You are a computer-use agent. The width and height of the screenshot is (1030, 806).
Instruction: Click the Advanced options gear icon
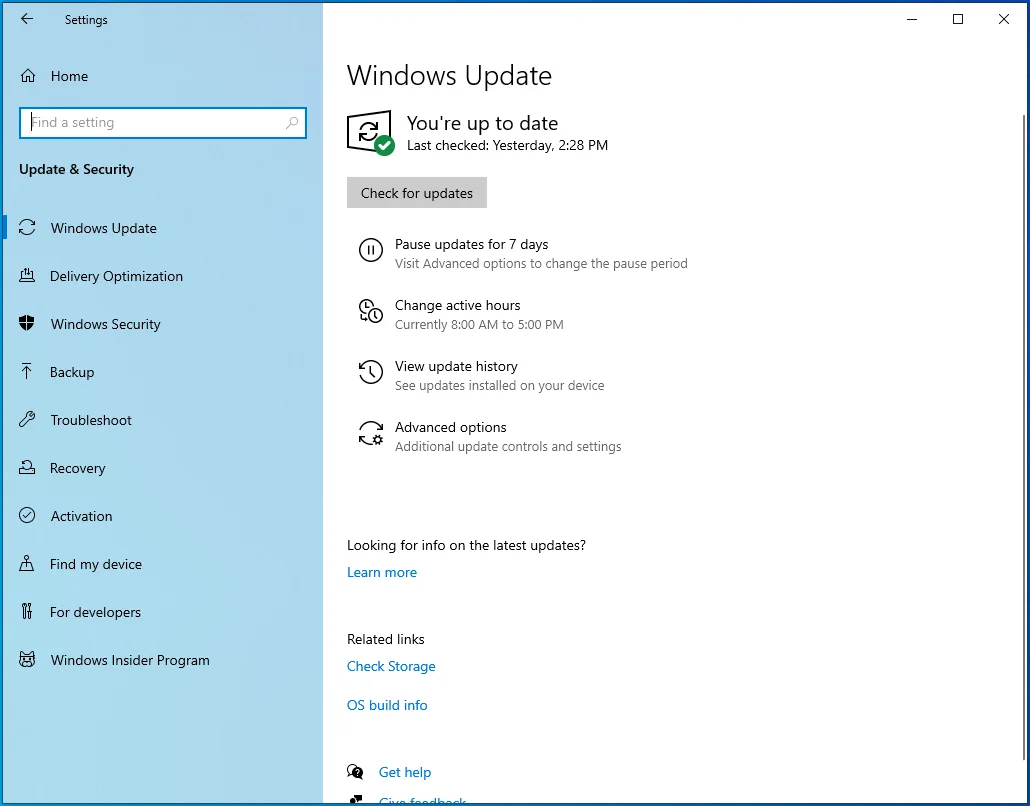pos(370,434)
